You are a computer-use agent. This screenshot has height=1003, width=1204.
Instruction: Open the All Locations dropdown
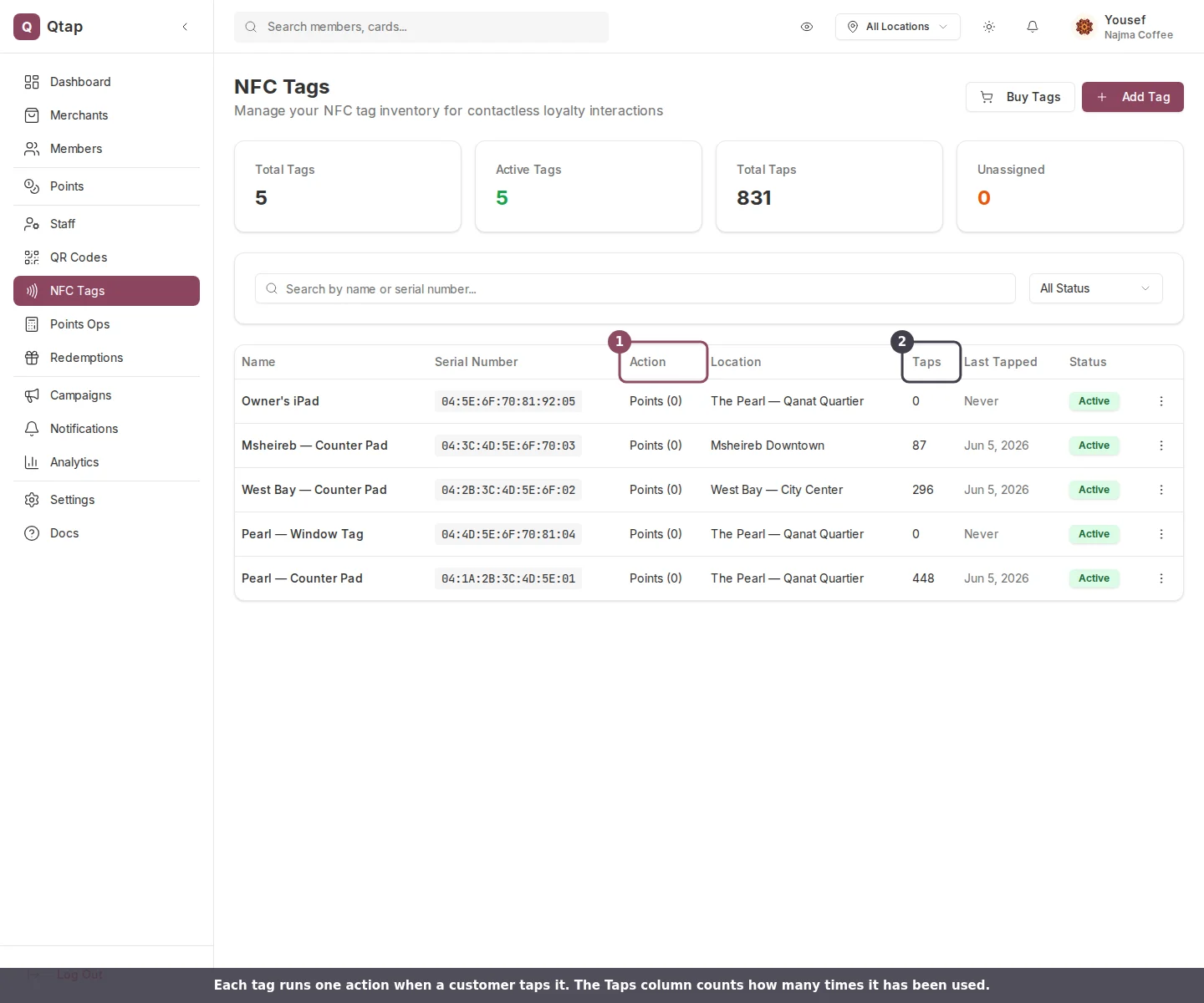pyautogui.click(x=897, y=27)
